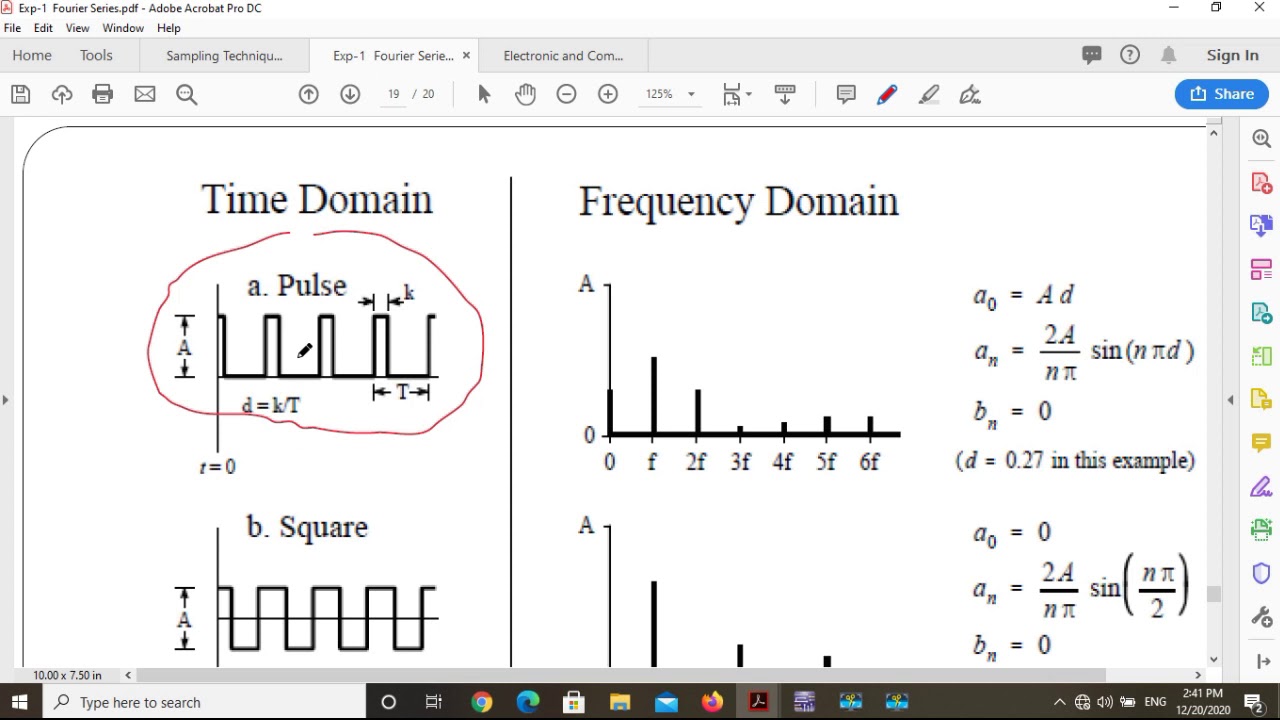Click Windows taskbar search box
The height and width of the screenshot is (720, 1280).
(205, 702)
